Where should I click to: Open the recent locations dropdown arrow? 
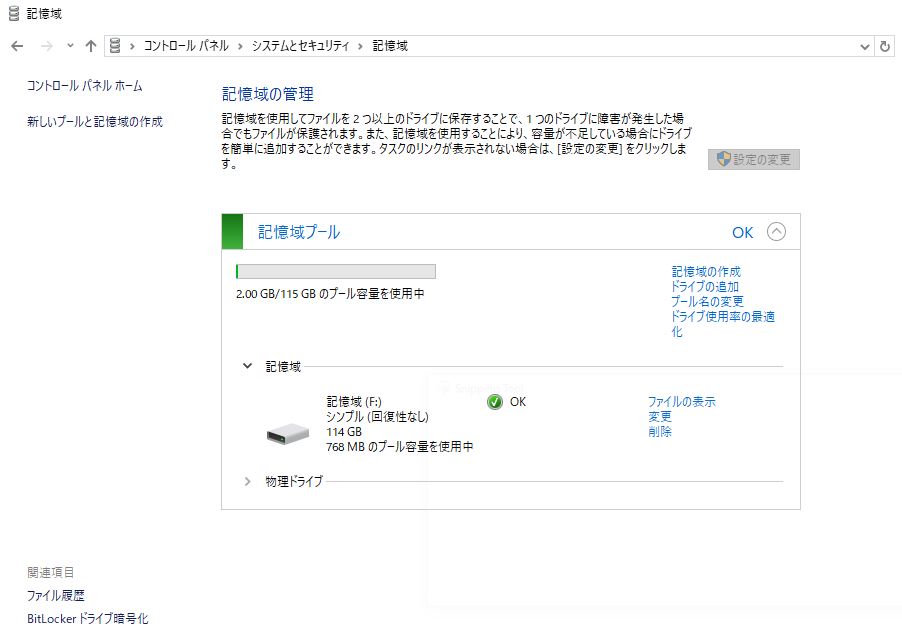(70, 46)
